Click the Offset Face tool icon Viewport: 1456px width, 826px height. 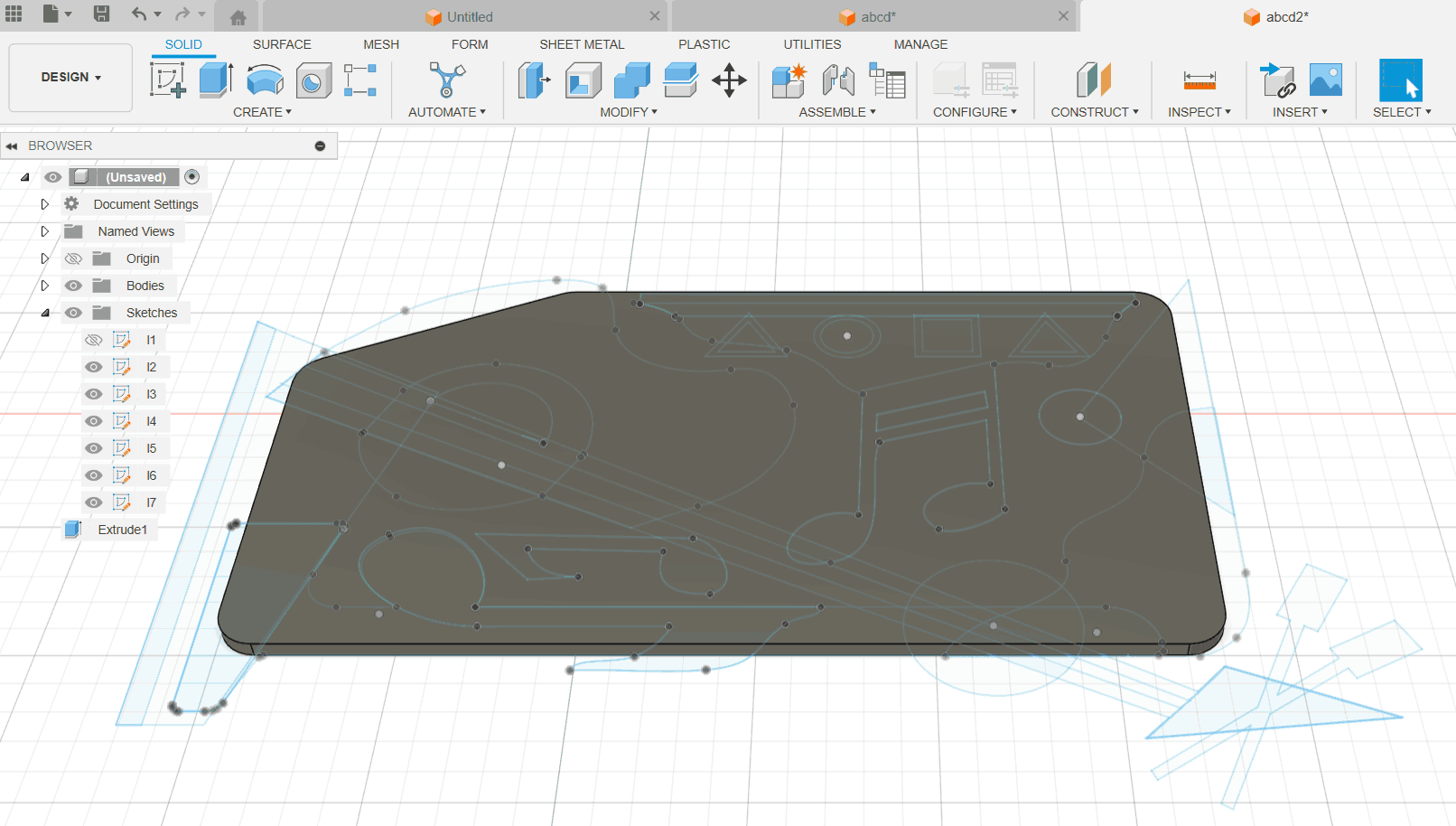[x=680, y=80]
